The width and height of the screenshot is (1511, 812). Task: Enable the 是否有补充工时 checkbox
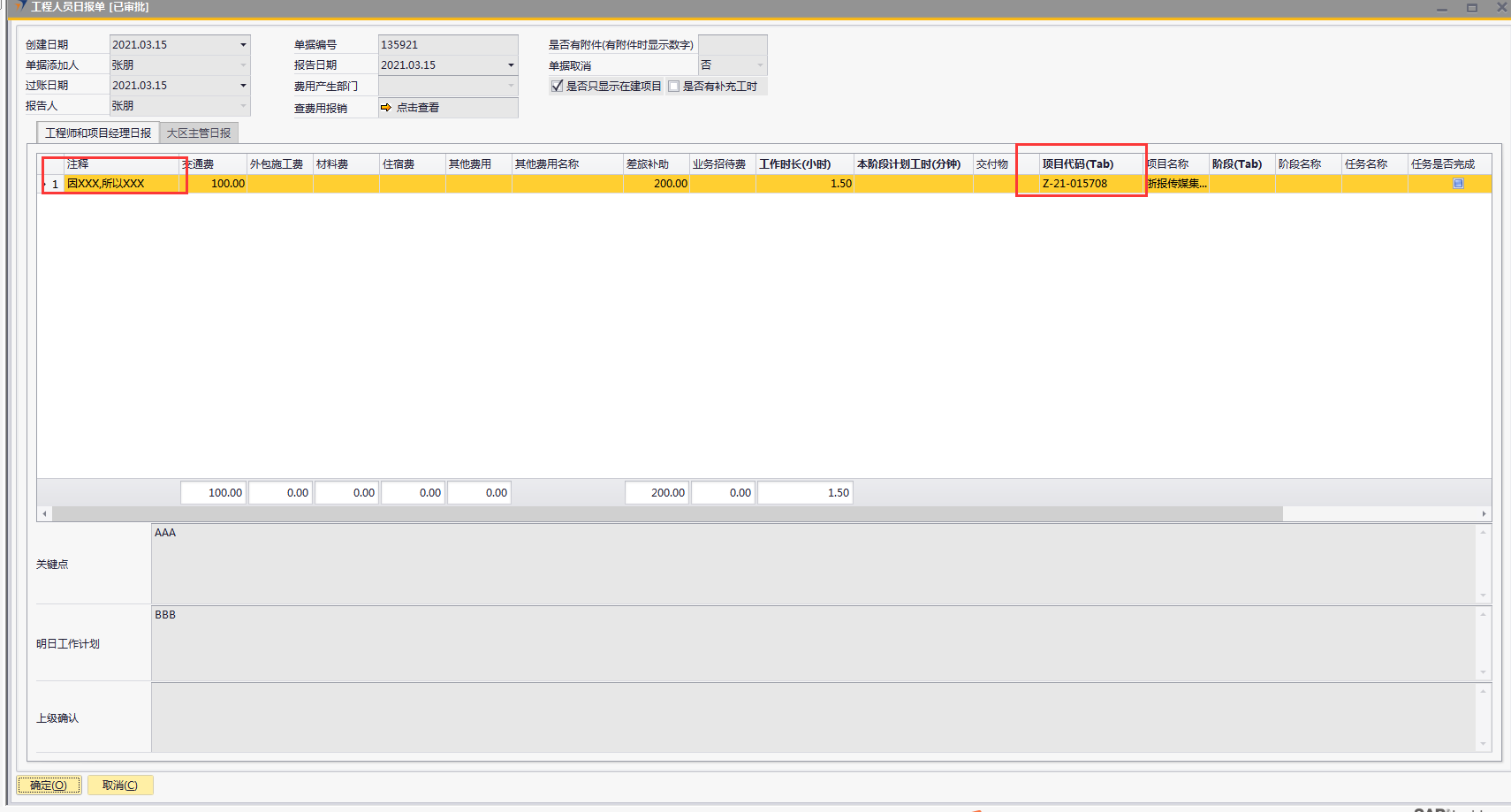coord(674,86)
